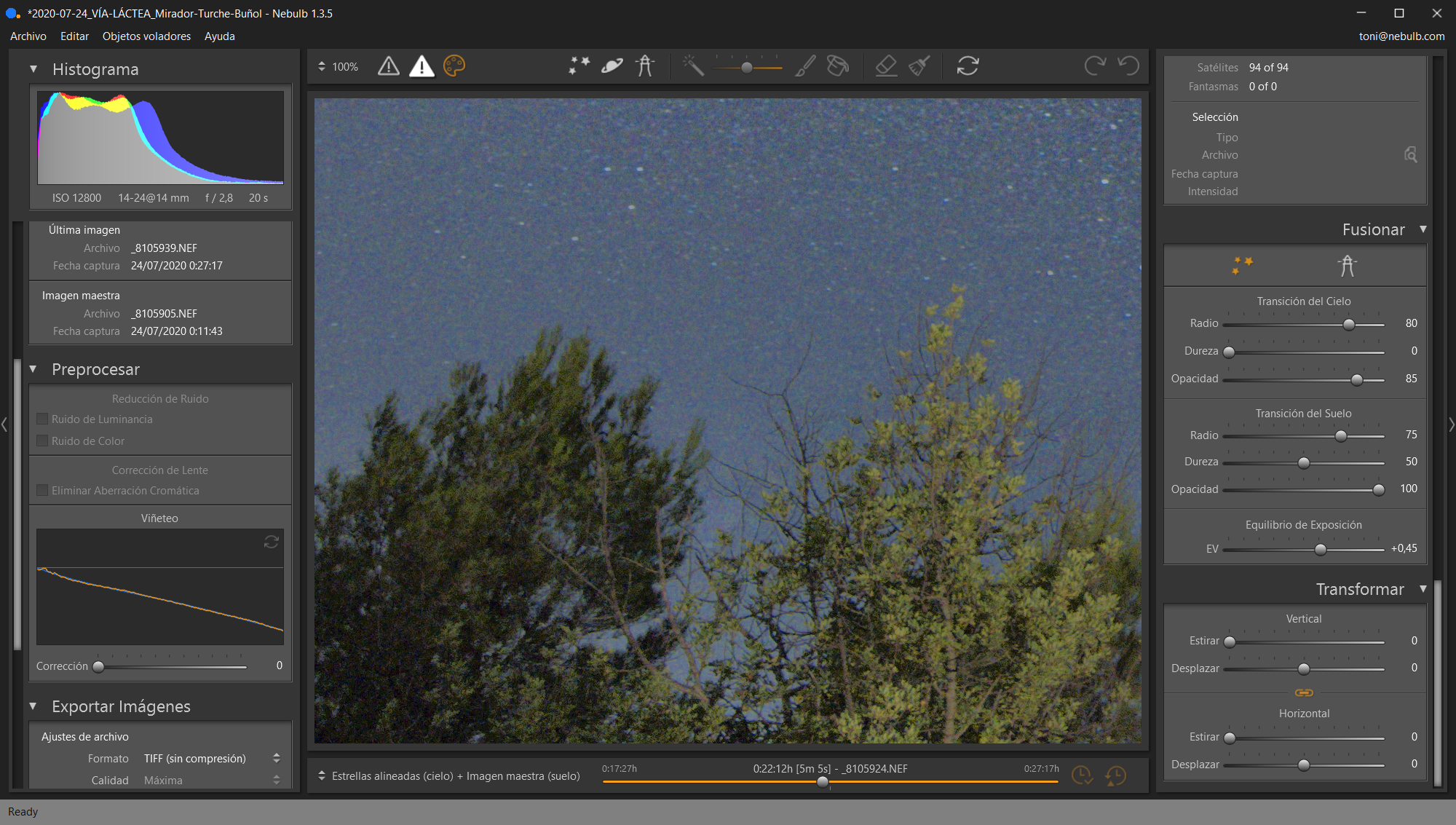The width and height of the screenshot is (1456, 825).
Task: Select the stars tool in top toolbar
Action: click(x=579, y=66)
